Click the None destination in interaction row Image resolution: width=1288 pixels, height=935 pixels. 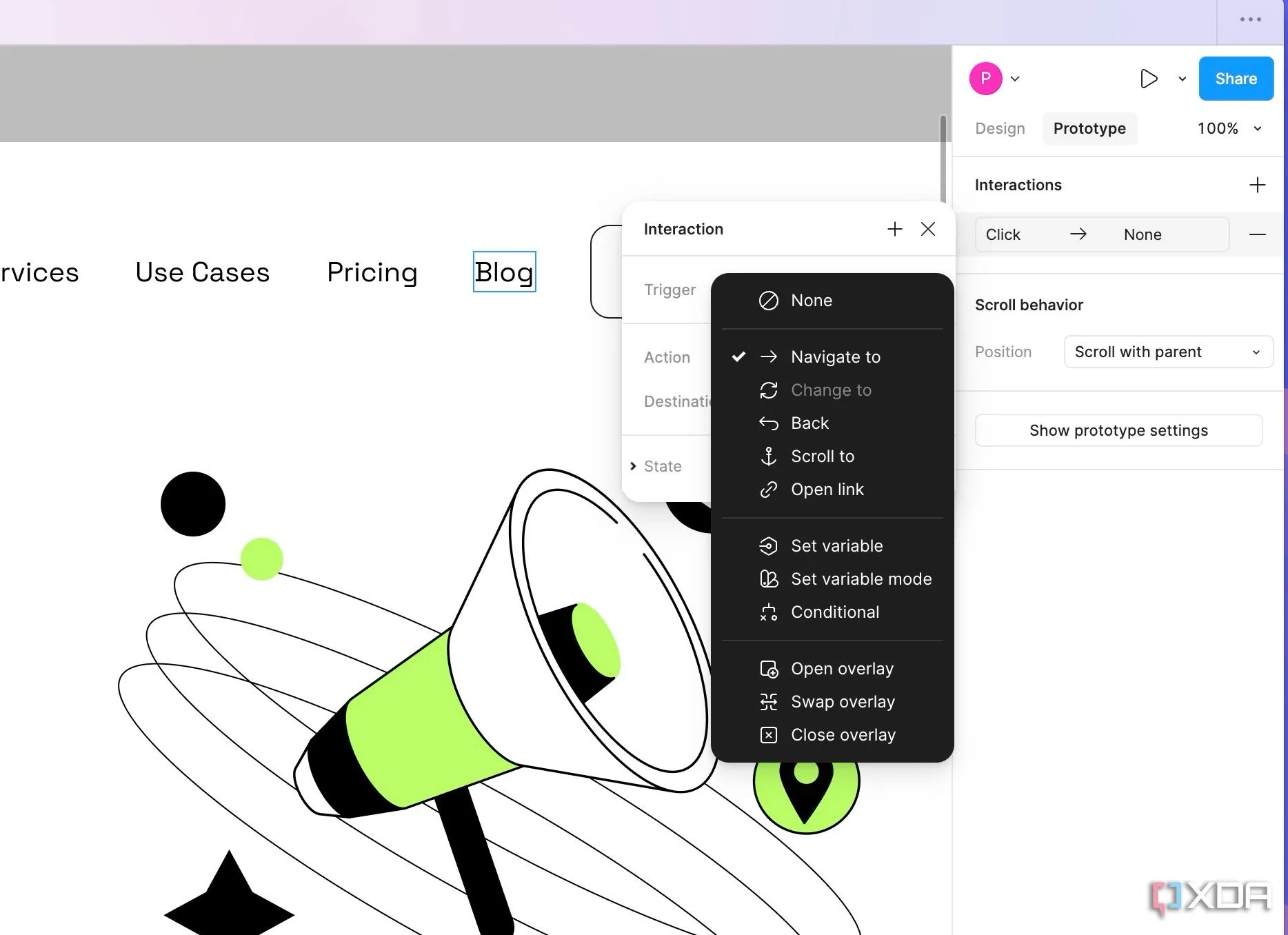1143,234
